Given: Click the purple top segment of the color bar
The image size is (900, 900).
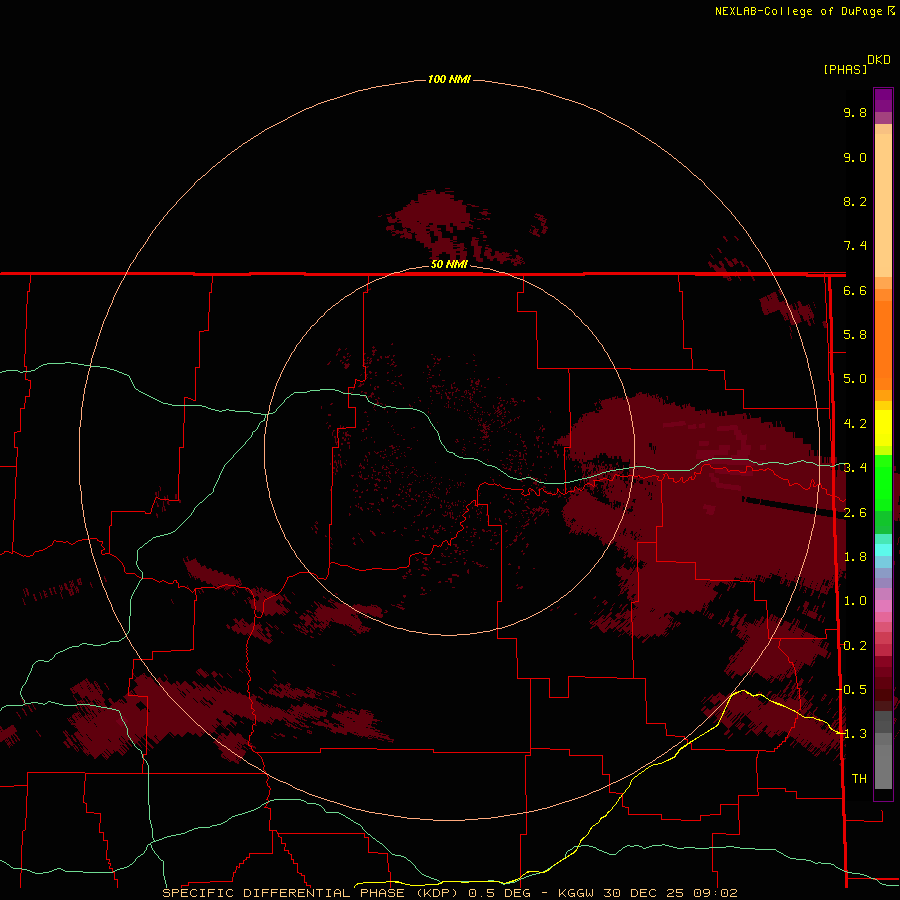Looking at the screenshot, I should (x=883, y=100).
